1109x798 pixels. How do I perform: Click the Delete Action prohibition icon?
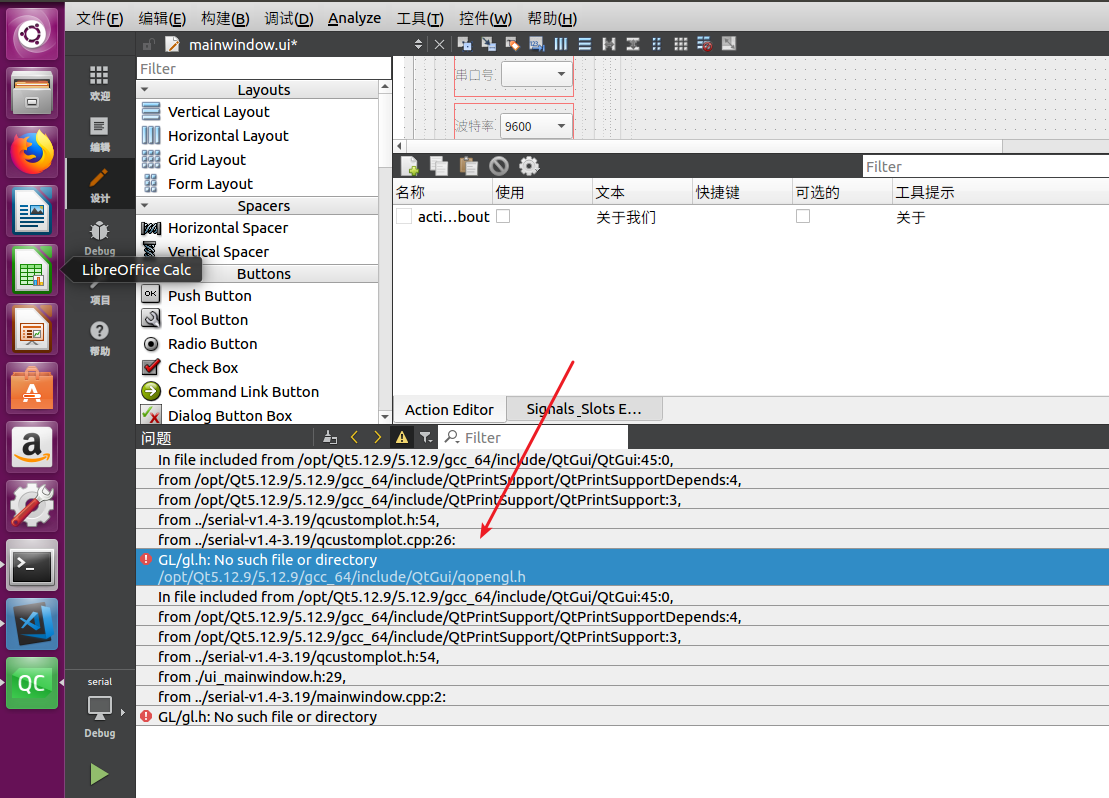pos(499,165)
